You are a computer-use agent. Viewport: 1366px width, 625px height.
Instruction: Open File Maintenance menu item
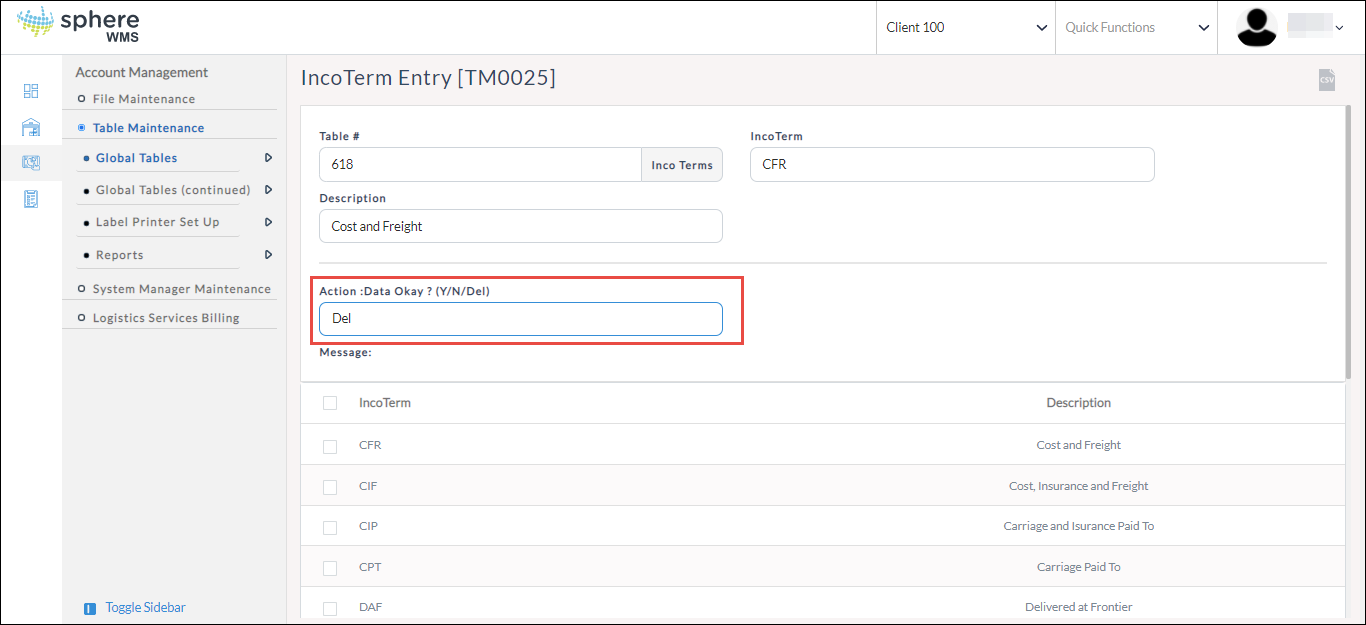point(143,99)
